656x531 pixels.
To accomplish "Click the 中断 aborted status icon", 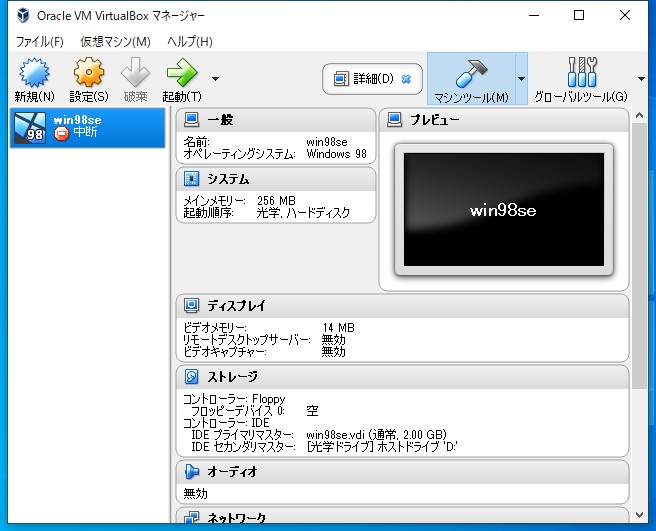I will click(x=61, y=133).
